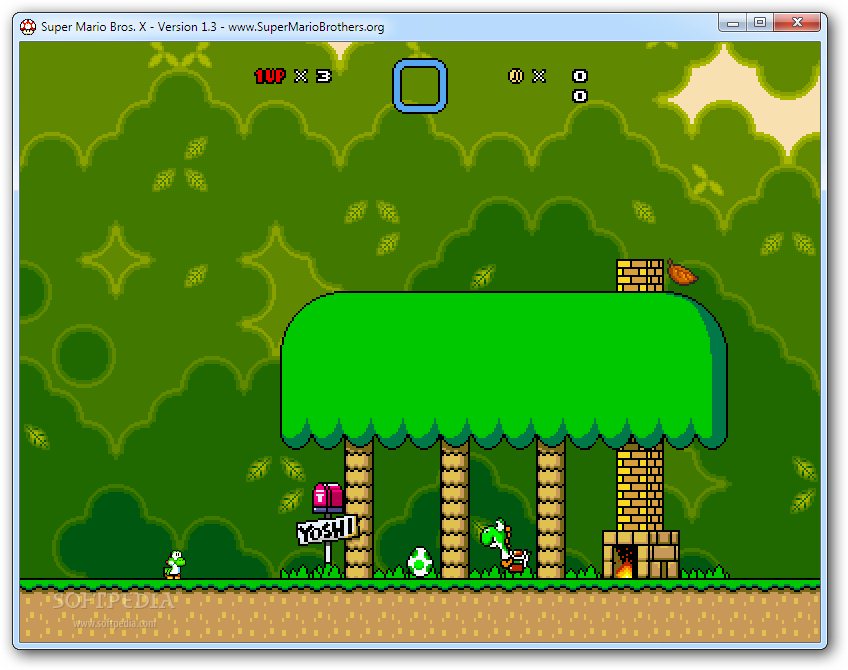Minimize the Super Mario Bros. X window
Image resolution: width=848 pixels, height=670 pixels.
[733, 22]
